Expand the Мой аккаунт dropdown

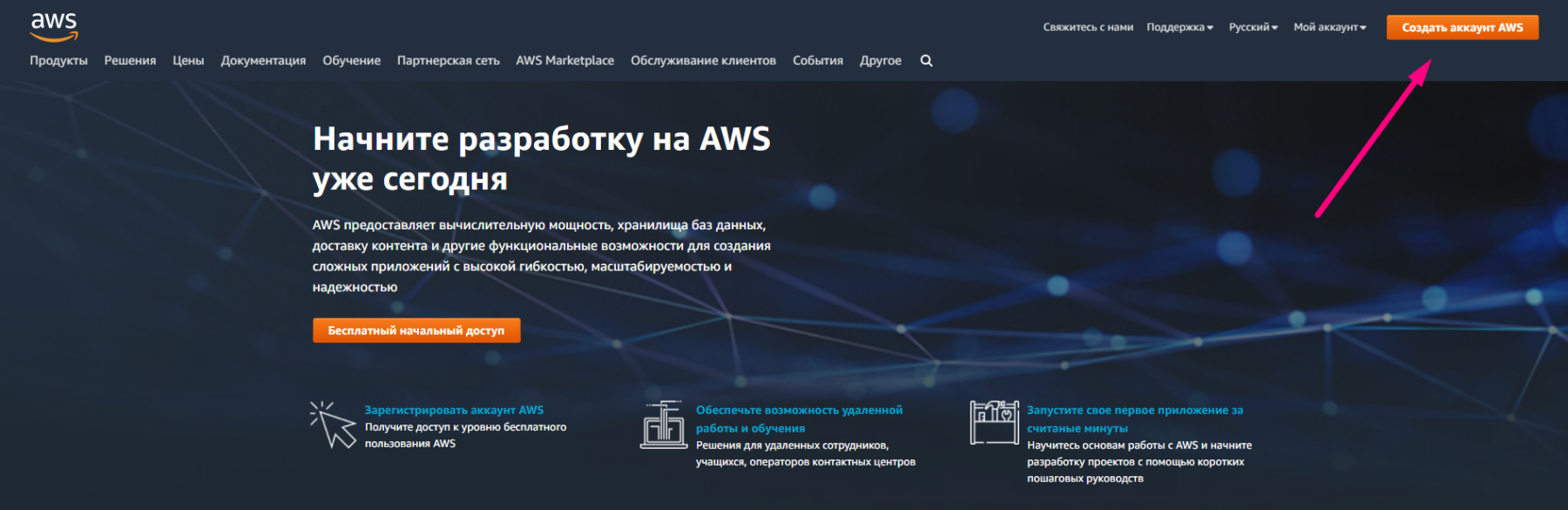[x=1329, y=27]
